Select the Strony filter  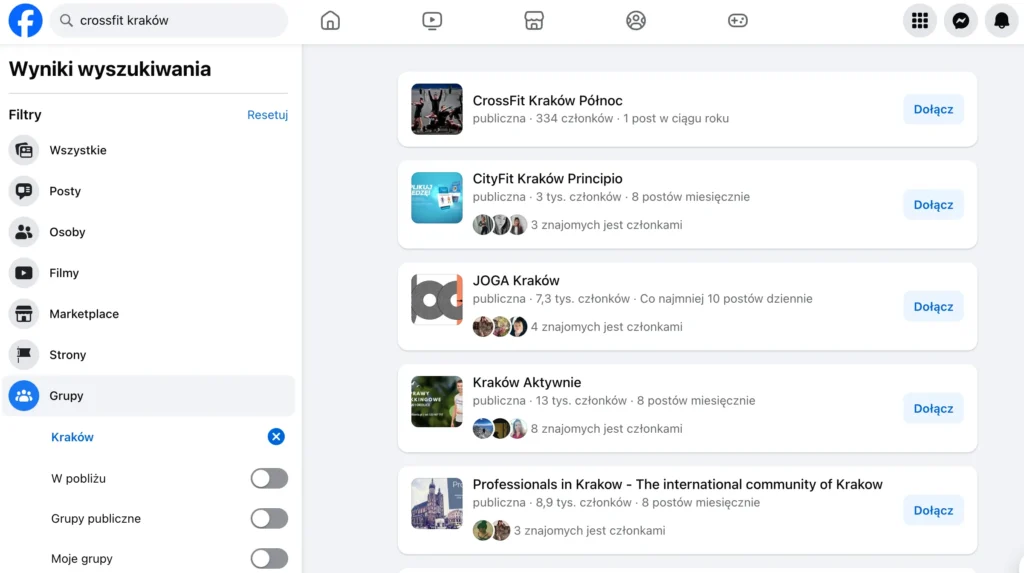pos(148,355)
